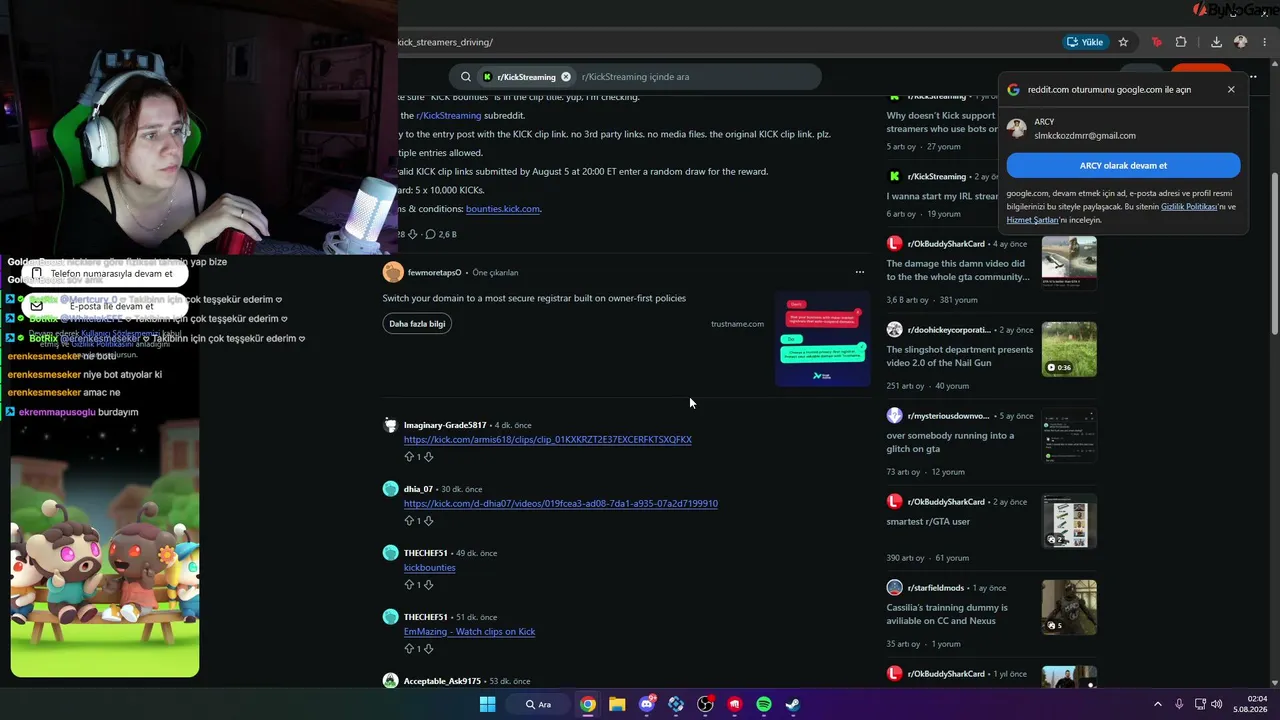This screenshot has width=1280, height=720.
Task: Click the Reddit search magnifier icon
Action: (466, 77)
